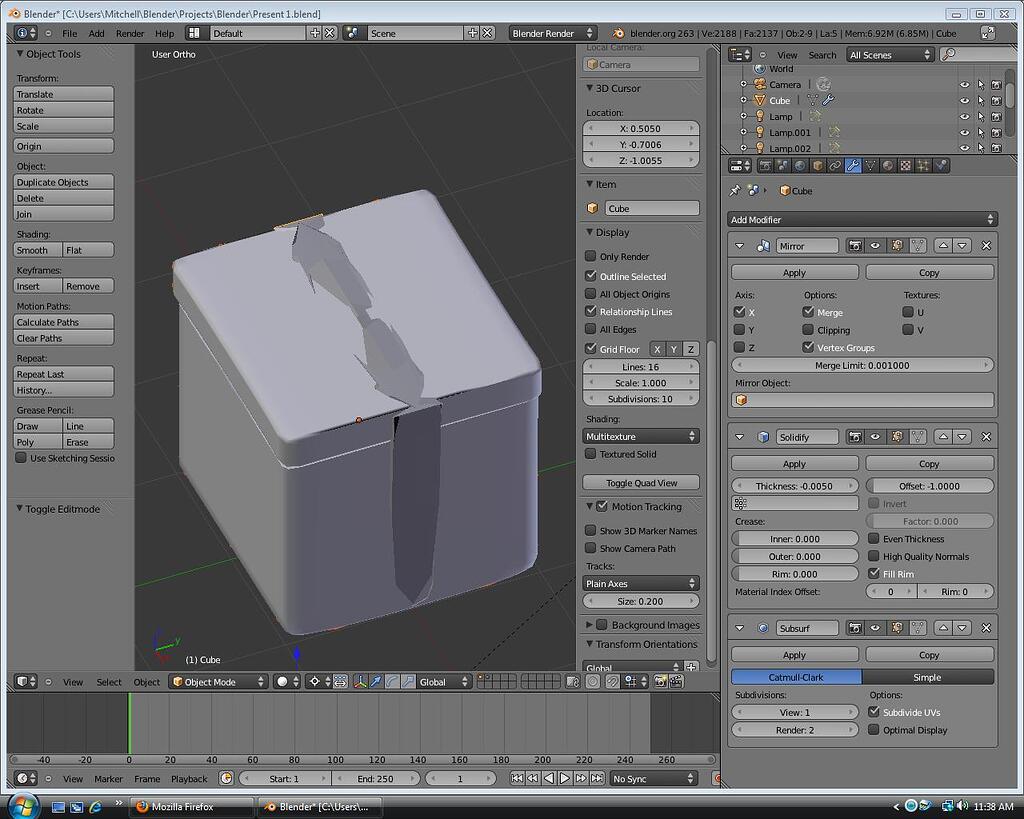Screen dimensions: 1024x819
Task: Open the Add menu in top bar
Action: [x=97, y=33]
